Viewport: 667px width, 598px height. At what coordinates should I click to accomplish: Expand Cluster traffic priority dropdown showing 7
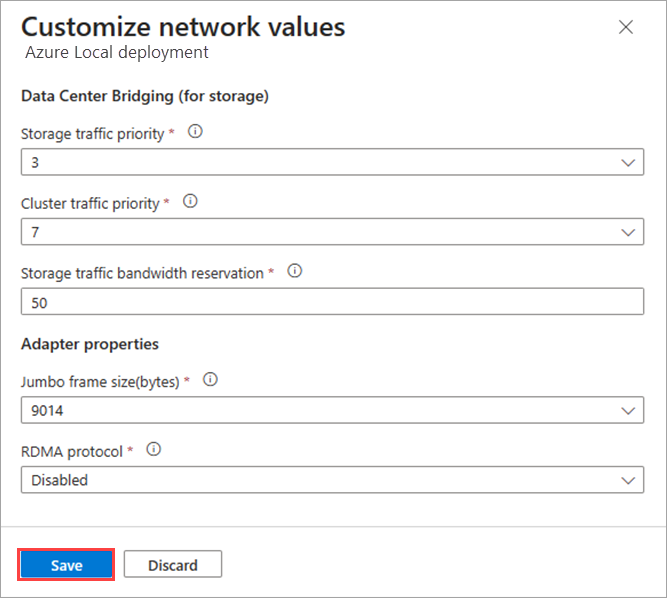pos(332,232)
